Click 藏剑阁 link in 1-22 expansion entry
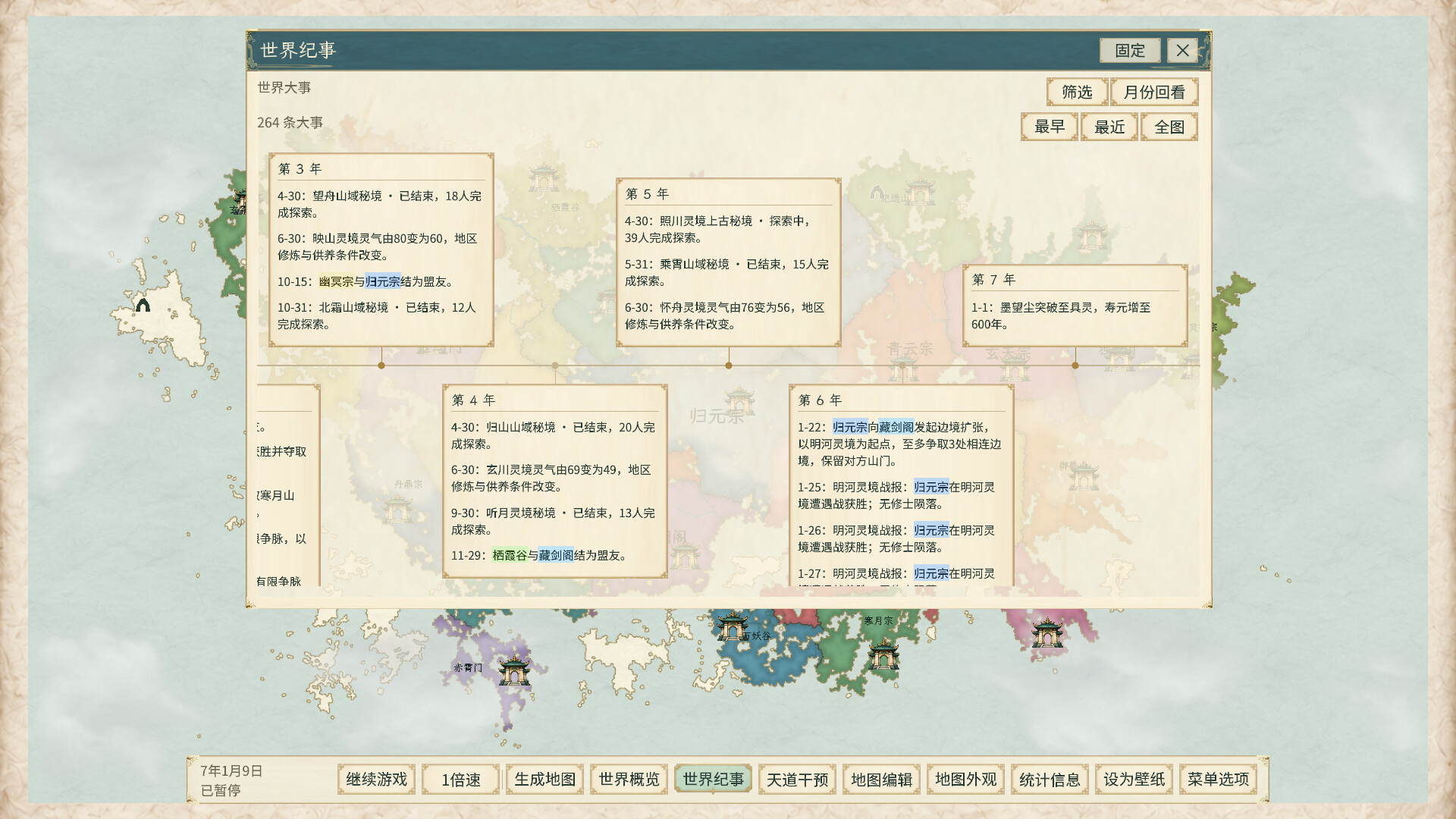This screenshot has width=1456, height=819. (896, 427)
